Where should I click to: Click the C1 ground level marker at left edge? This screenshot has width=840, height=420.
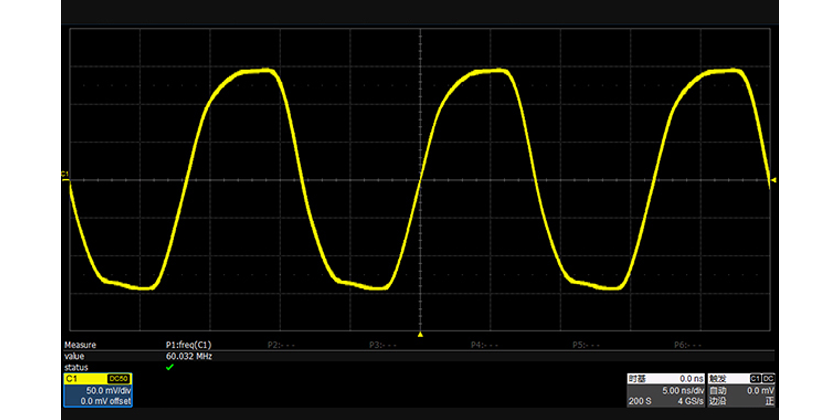[65, 175]
